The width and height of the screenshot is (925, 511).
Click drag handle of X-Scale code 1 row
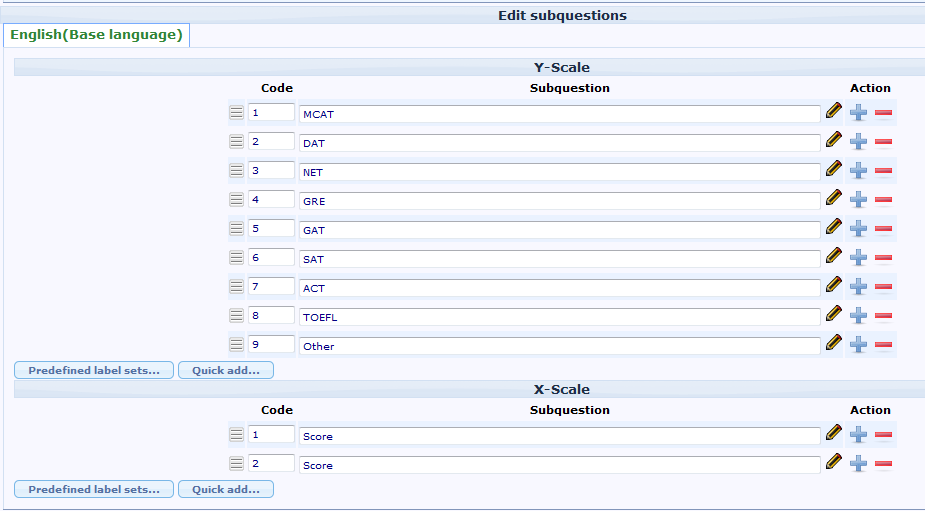click(236, 435)
